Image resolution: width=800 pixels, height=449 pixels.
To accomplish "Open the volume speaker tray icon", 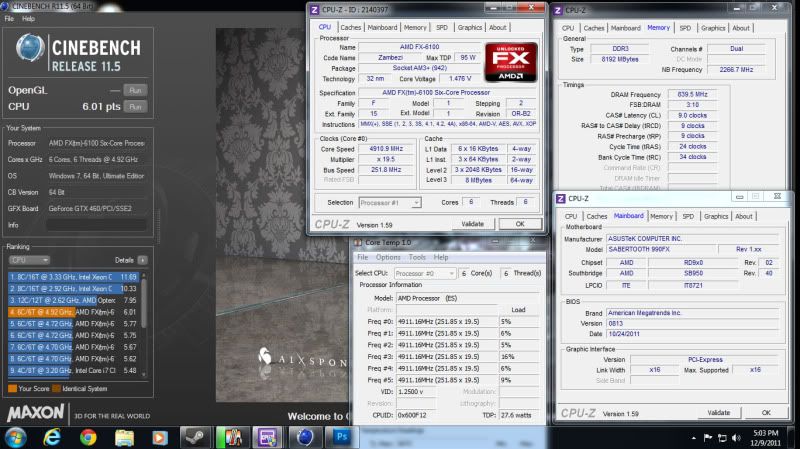I will 736,438.
